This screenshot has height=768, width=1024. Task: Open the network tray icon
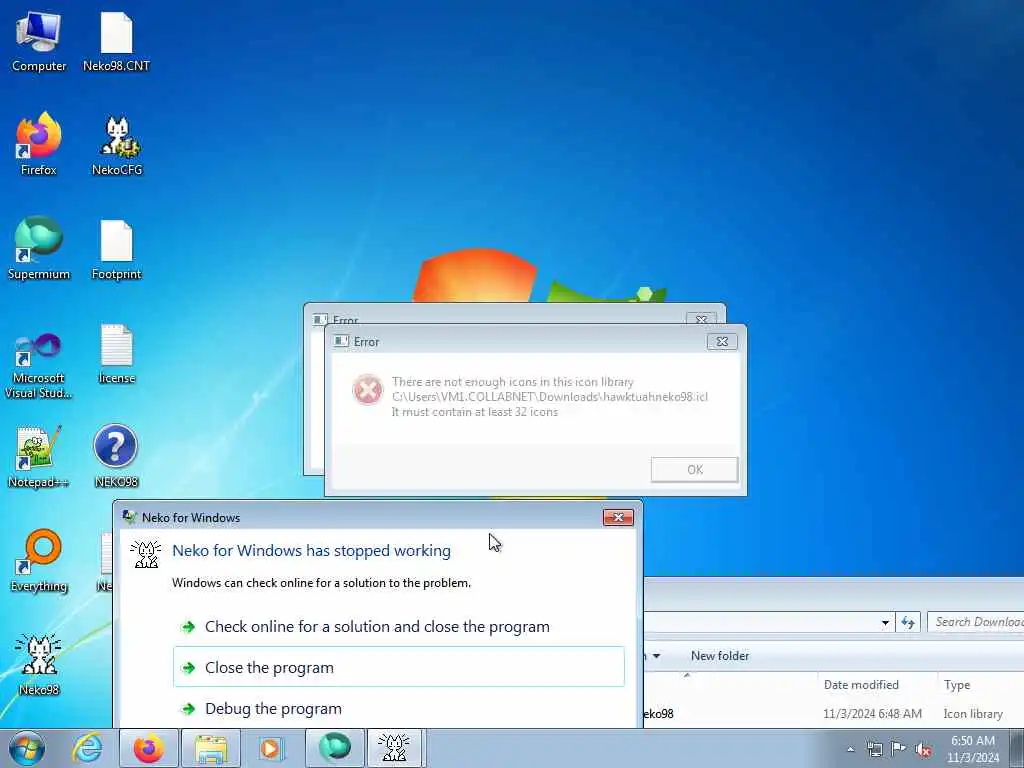click(x=874, y=749)
